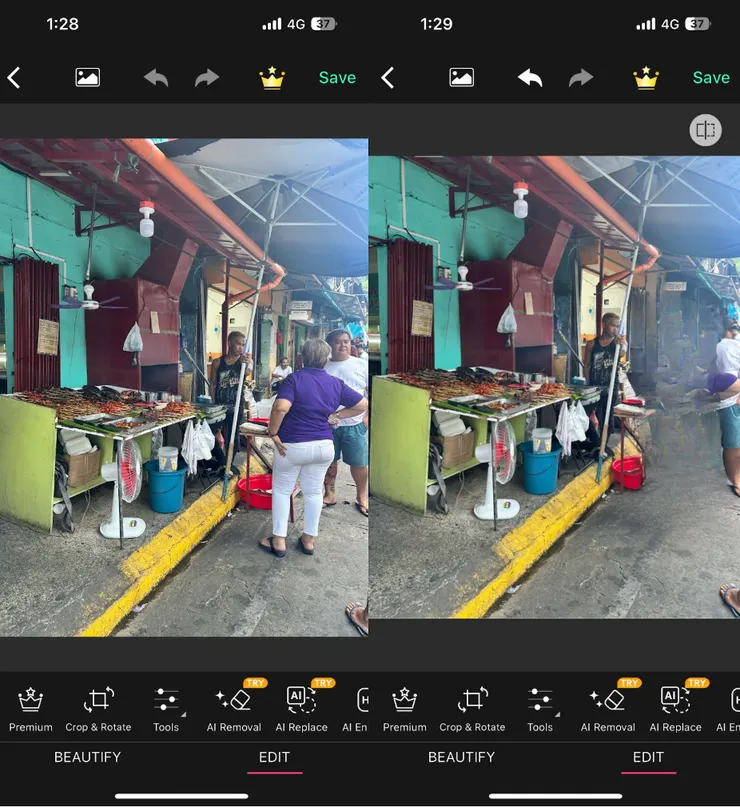Click the white undo arrow in the right screen
The image size is (740, 807).
click(x=530, y=78)
